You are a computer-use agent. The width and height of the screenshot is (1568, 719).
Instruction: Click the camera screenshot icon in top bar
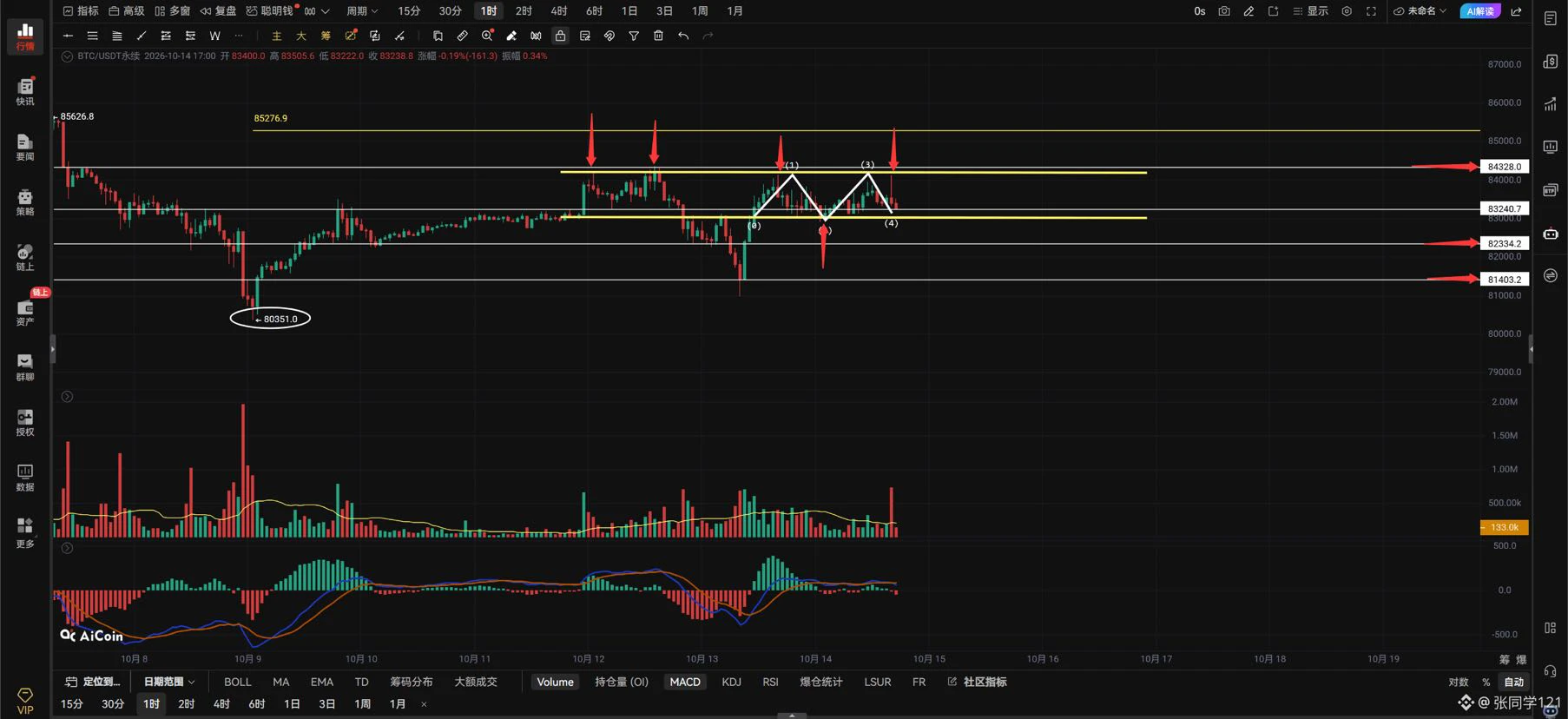[1224, 11]
